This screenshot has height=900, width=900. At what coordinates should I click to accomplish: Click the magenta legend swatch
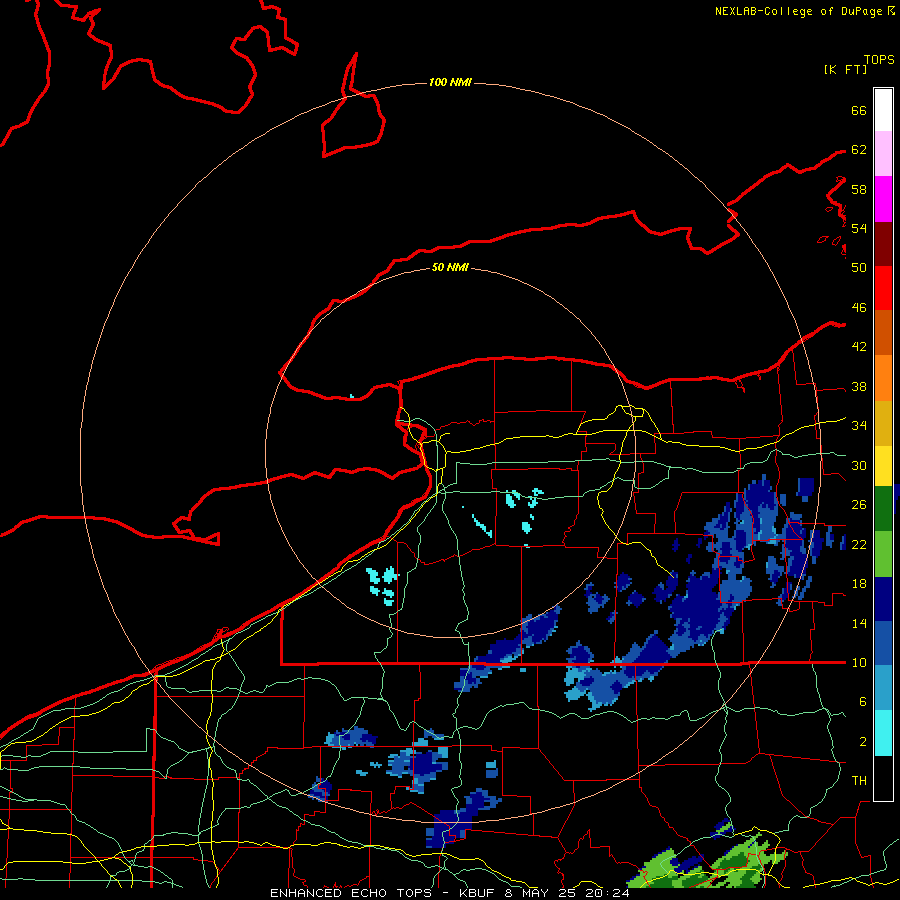[x=883, y=199]
